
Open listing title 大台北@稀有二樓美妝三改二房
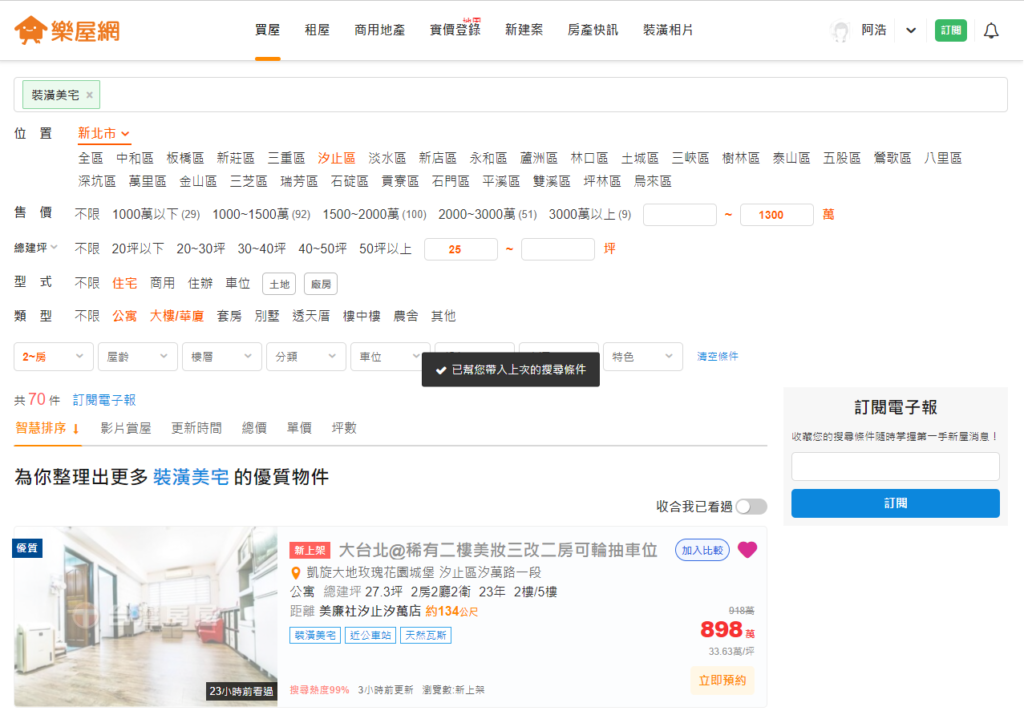pyautogui.click(x=498, y=551)
